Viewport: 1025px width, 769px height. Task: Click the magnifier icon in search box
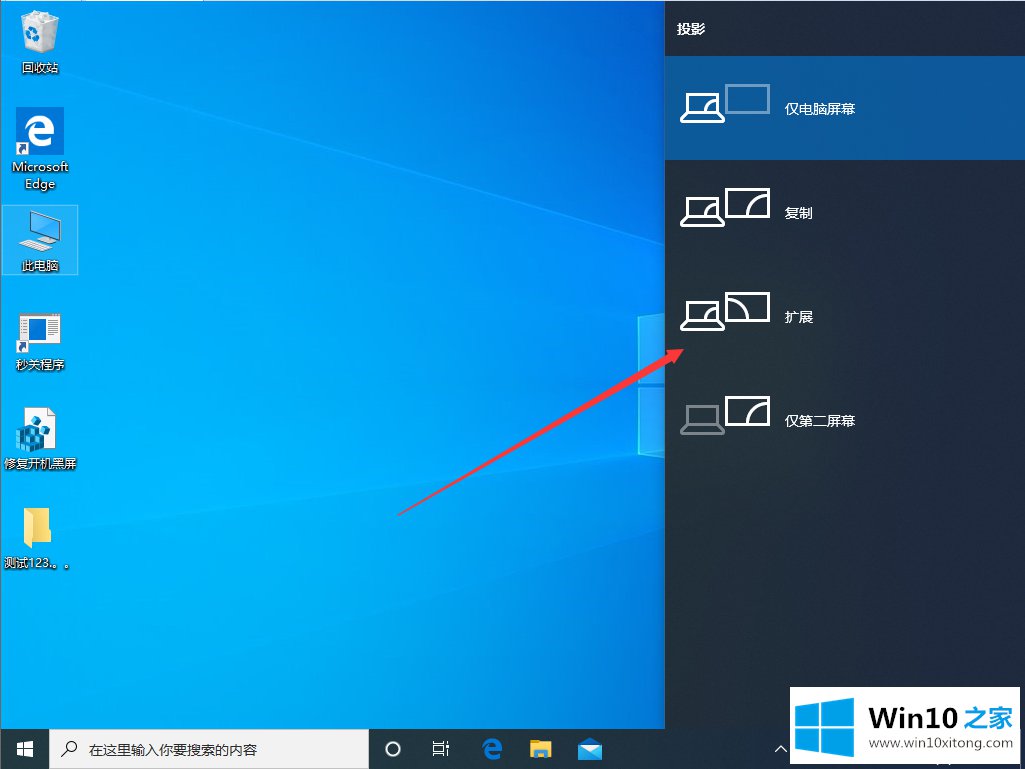pos(69,749)
